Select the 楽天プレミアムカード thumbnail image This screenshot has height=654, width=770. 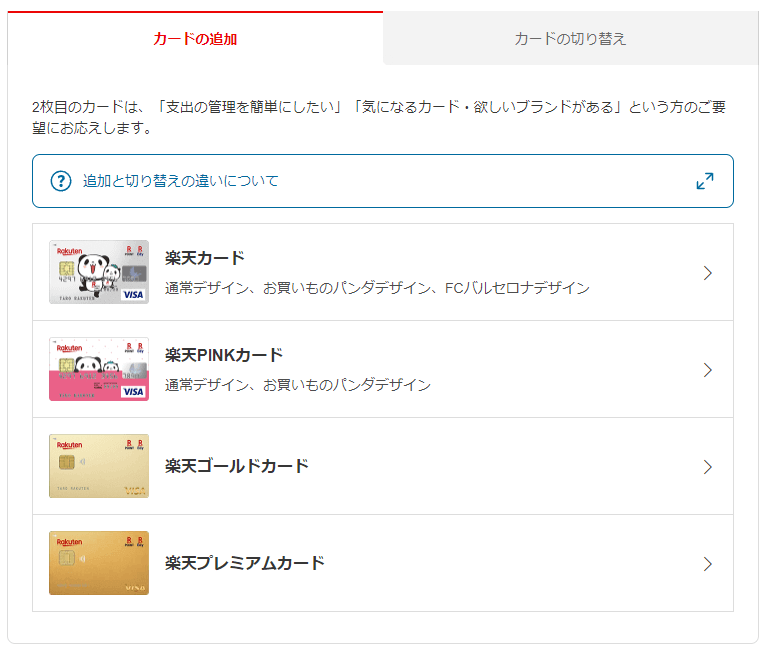(x=99, y=563)
